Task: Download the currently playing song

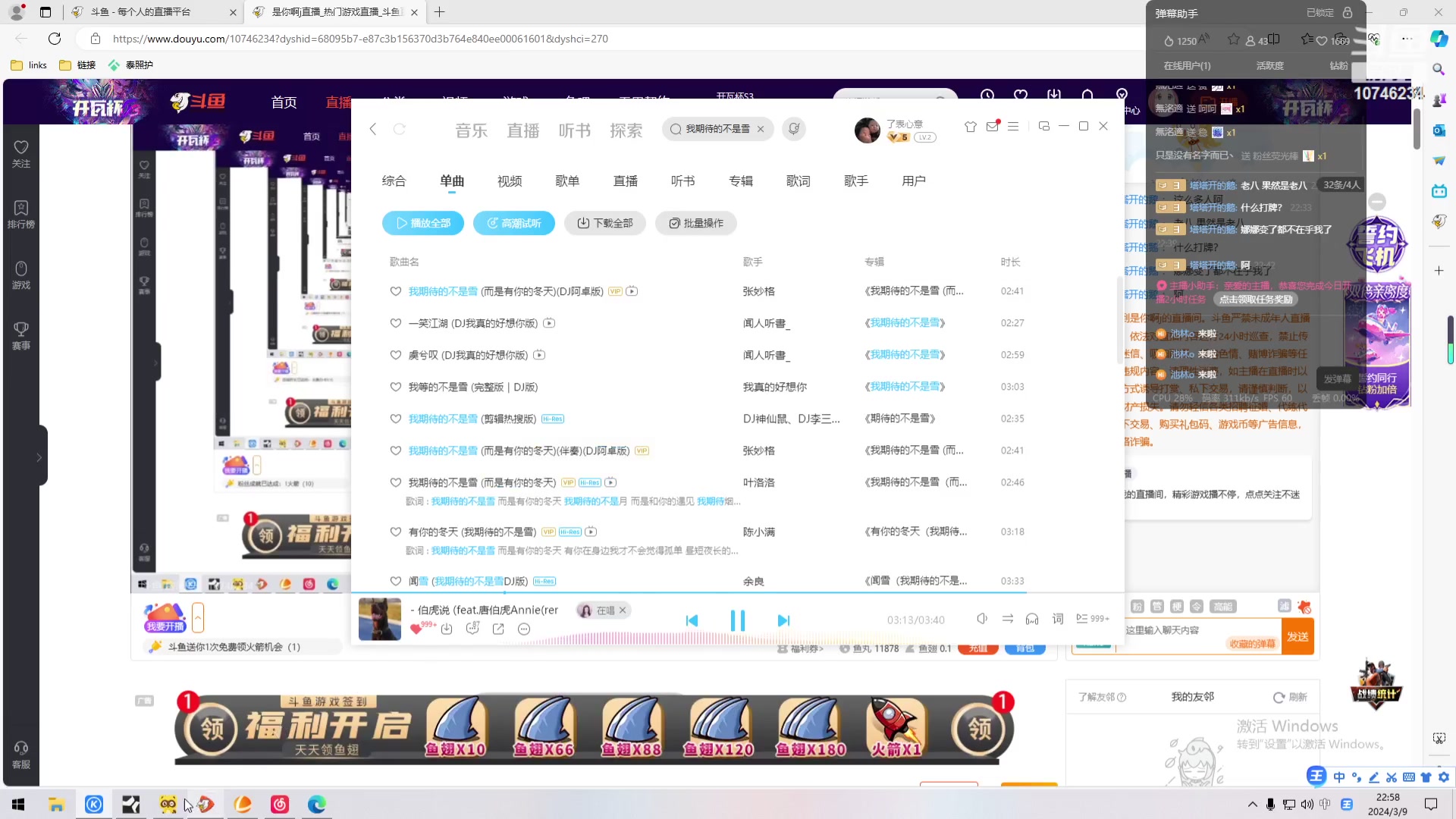Action: pos(447,629)
